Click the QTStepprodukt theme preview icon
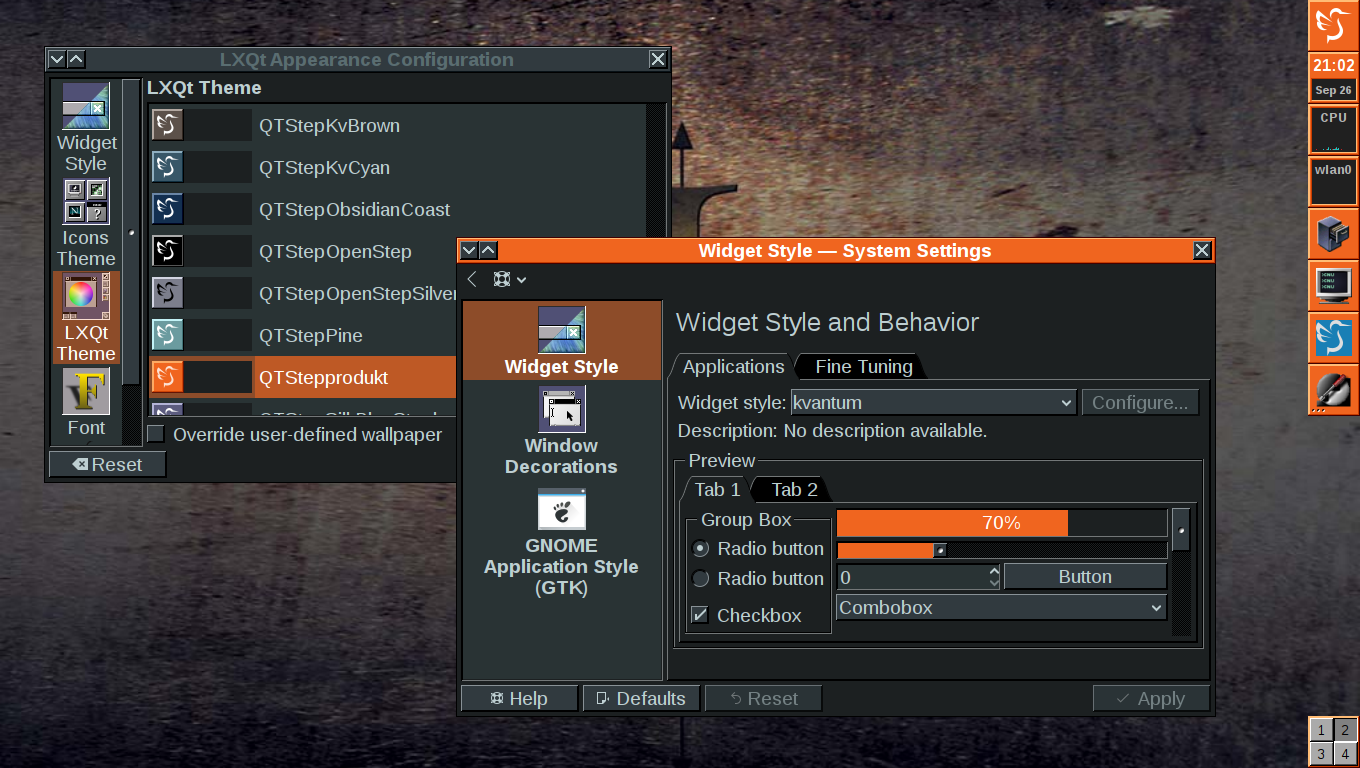Image resolution: width=1360 pixels, height=768 pixels. (x=167, y=377)
